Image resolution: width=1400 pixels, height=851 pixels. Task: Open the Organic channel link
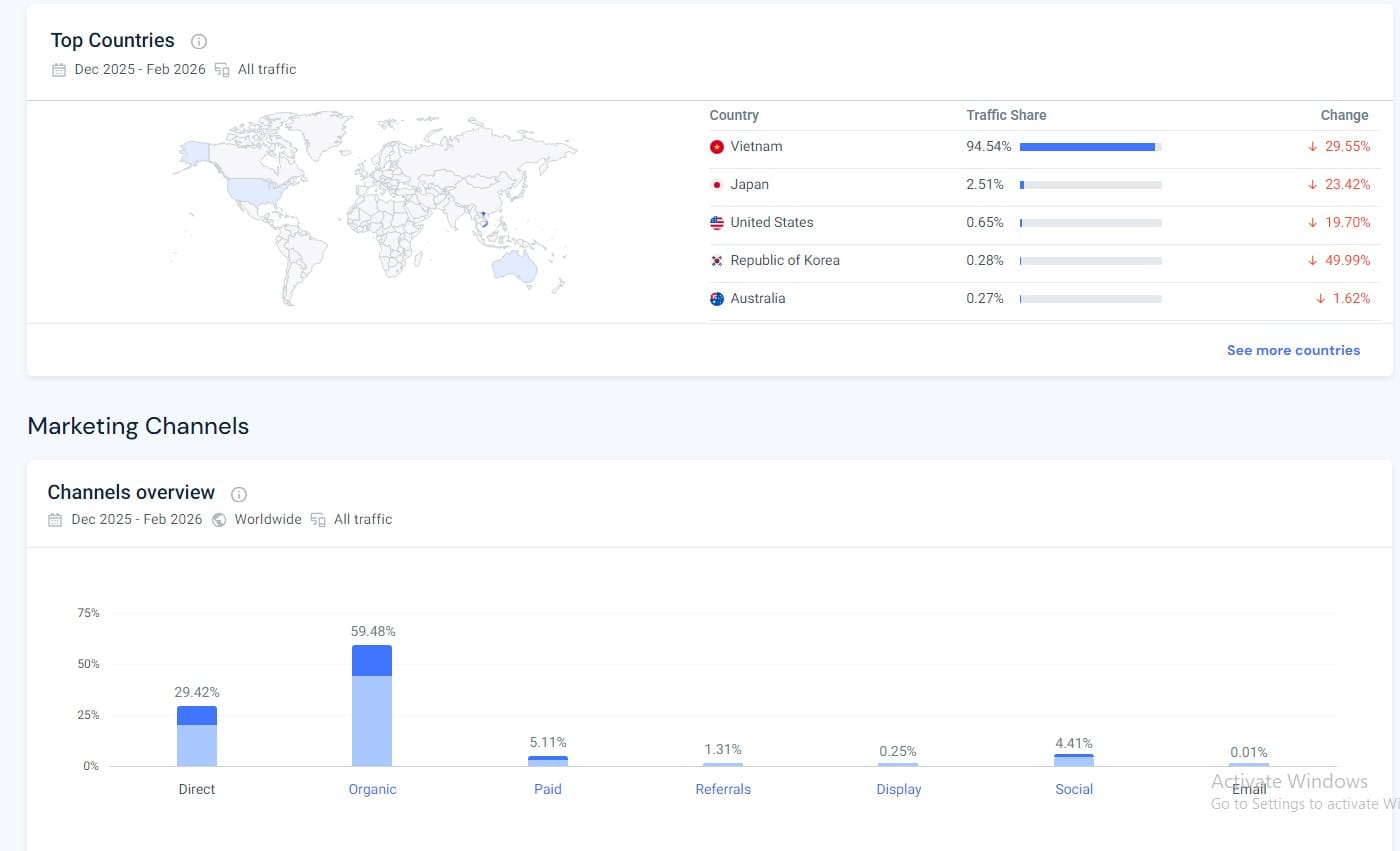(372, 790)
